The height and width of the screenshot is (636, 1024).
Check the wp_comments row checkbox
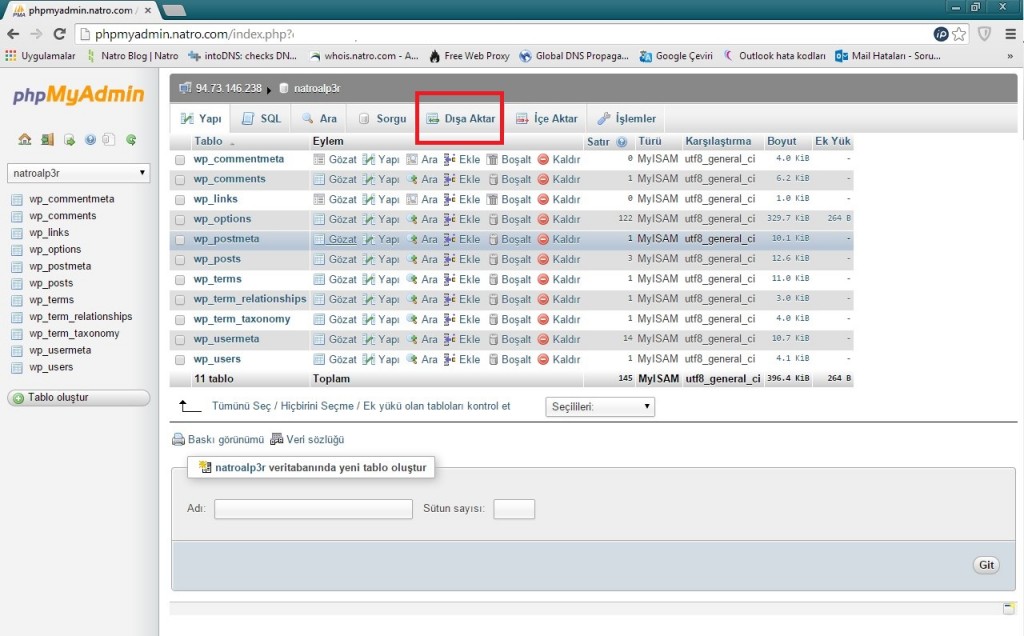(x=180, y=180)
